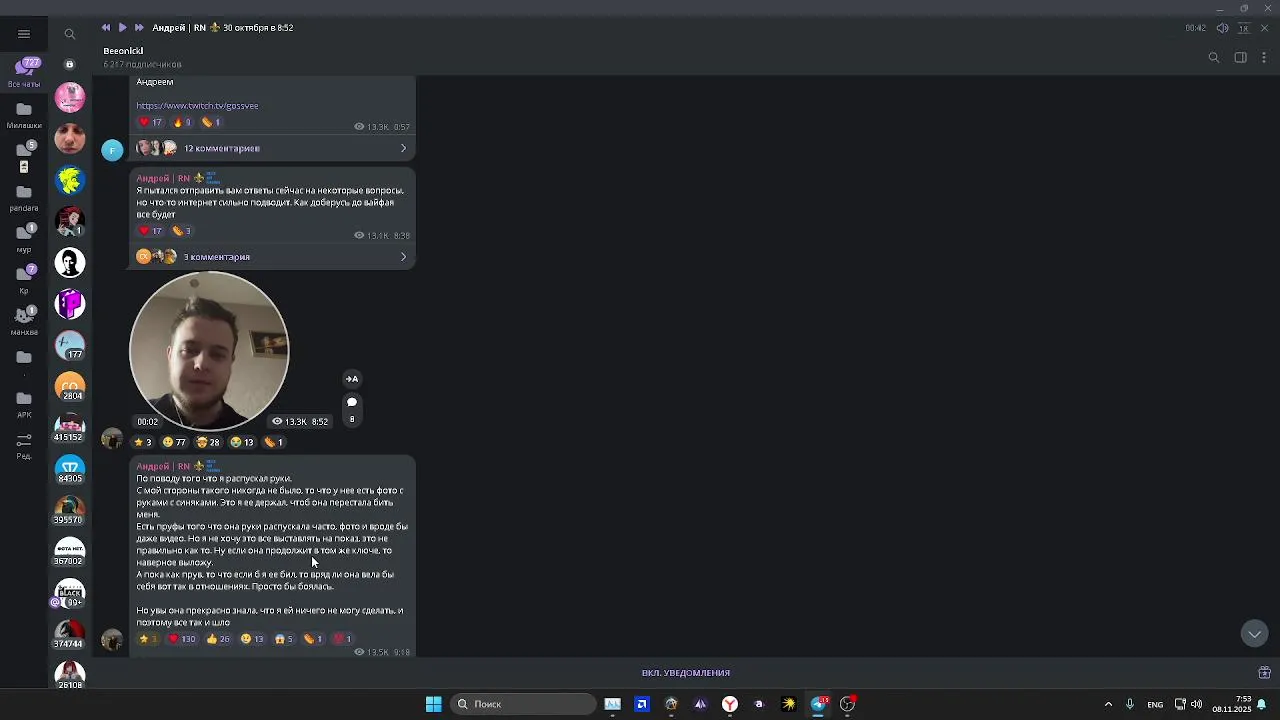This screenshot has width=1280, height=720.
Task: Toggle heart reaction on internet message
Action: pyautogui.click(x=150, y=231)
